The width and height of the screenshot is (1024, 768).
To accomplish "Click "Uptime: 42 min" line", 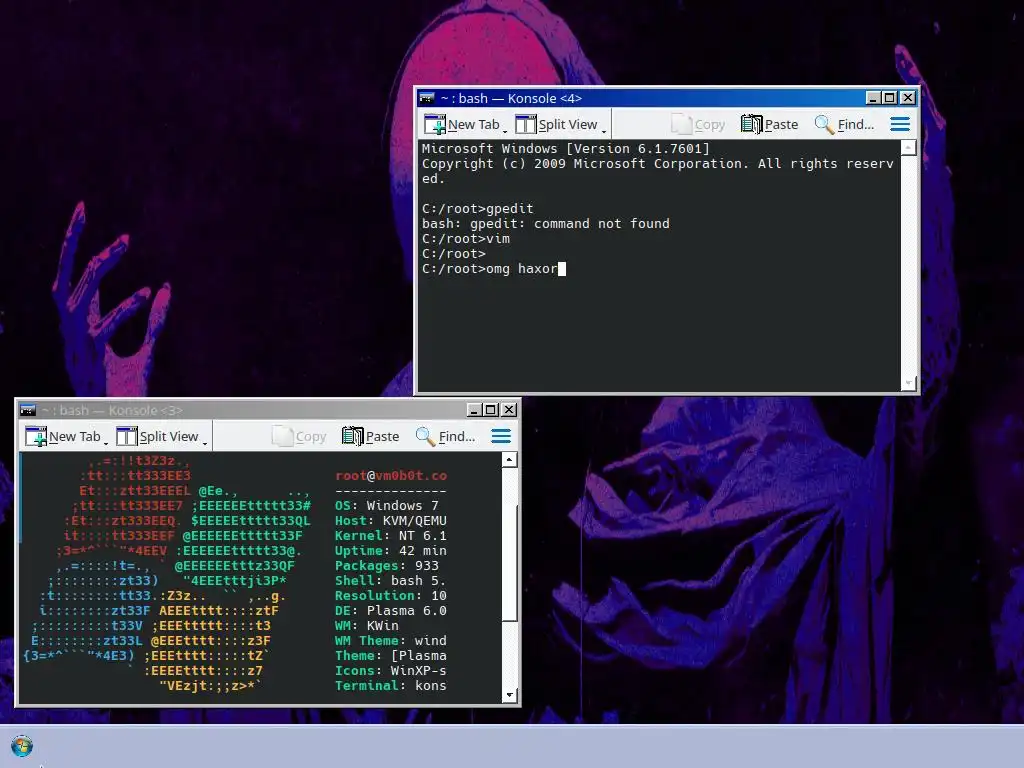I will coord(391,551).
